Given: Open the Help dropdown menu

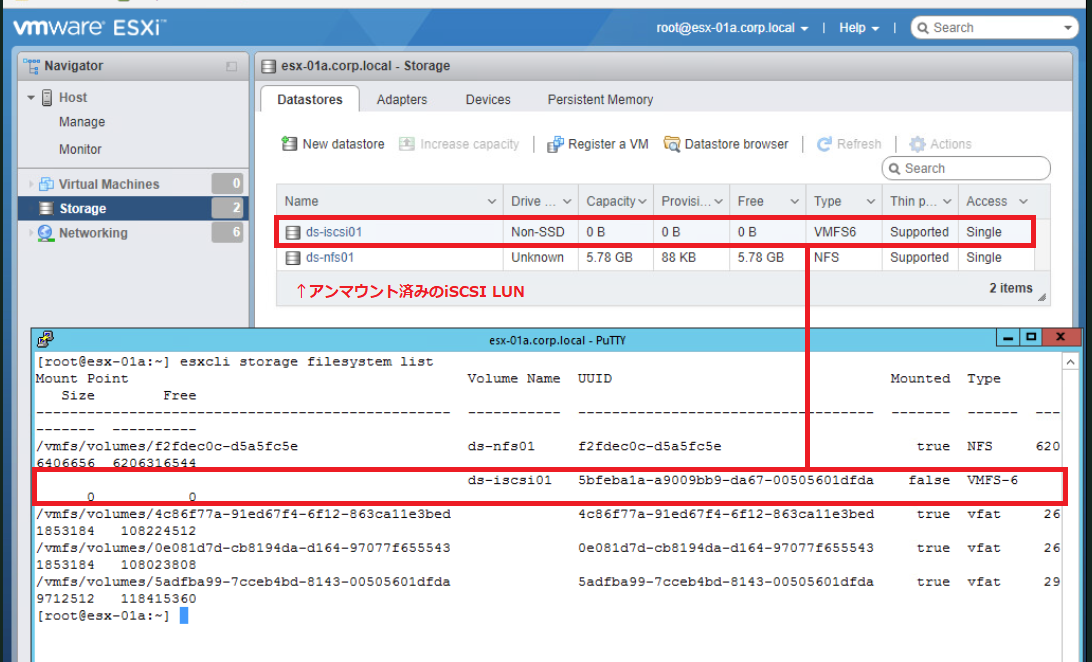Looking at the screenshot, I should tap(859, 28).
